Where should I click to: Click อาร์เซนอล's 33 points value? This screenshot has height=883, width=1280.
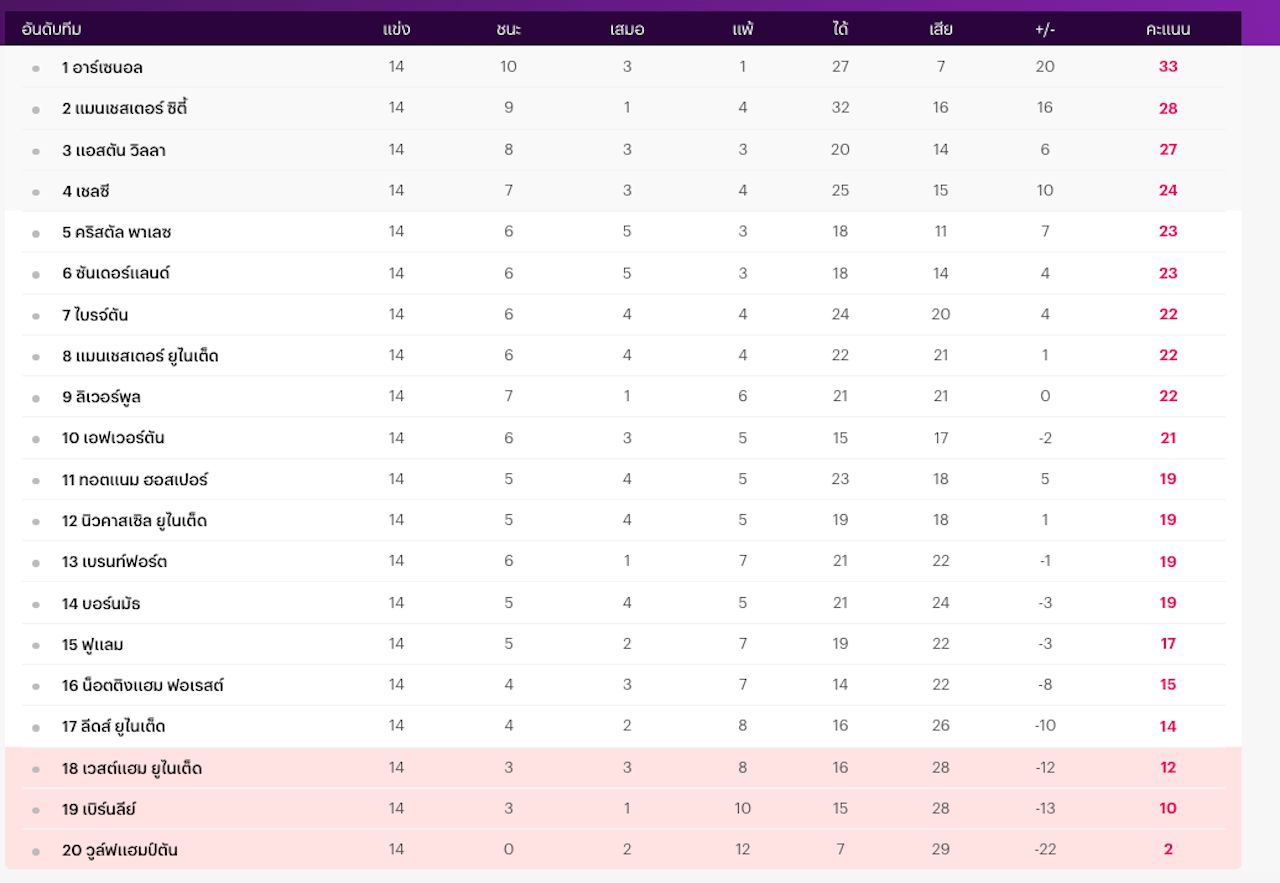tap(1167, 67)
